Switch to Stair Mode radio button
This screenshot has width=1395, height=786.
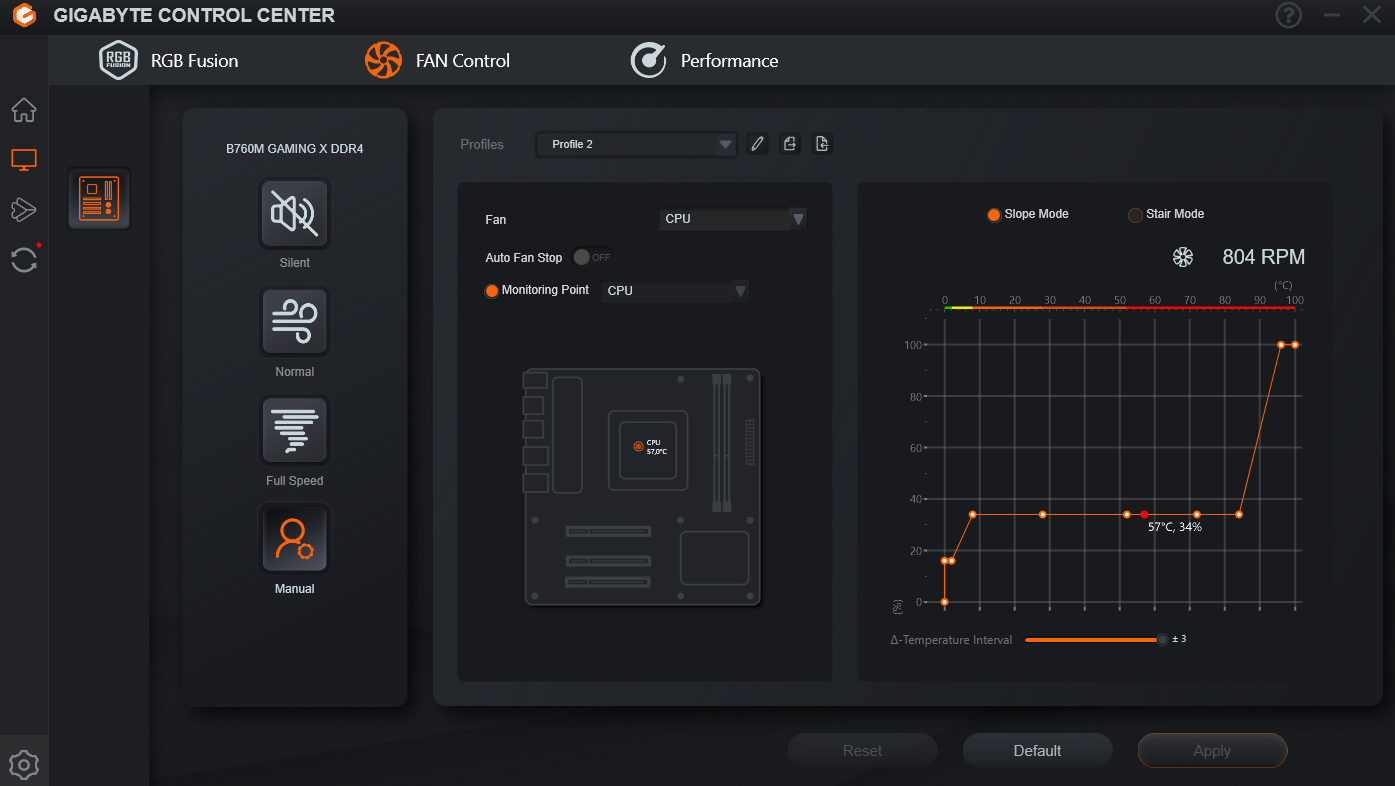[1135, 215]
